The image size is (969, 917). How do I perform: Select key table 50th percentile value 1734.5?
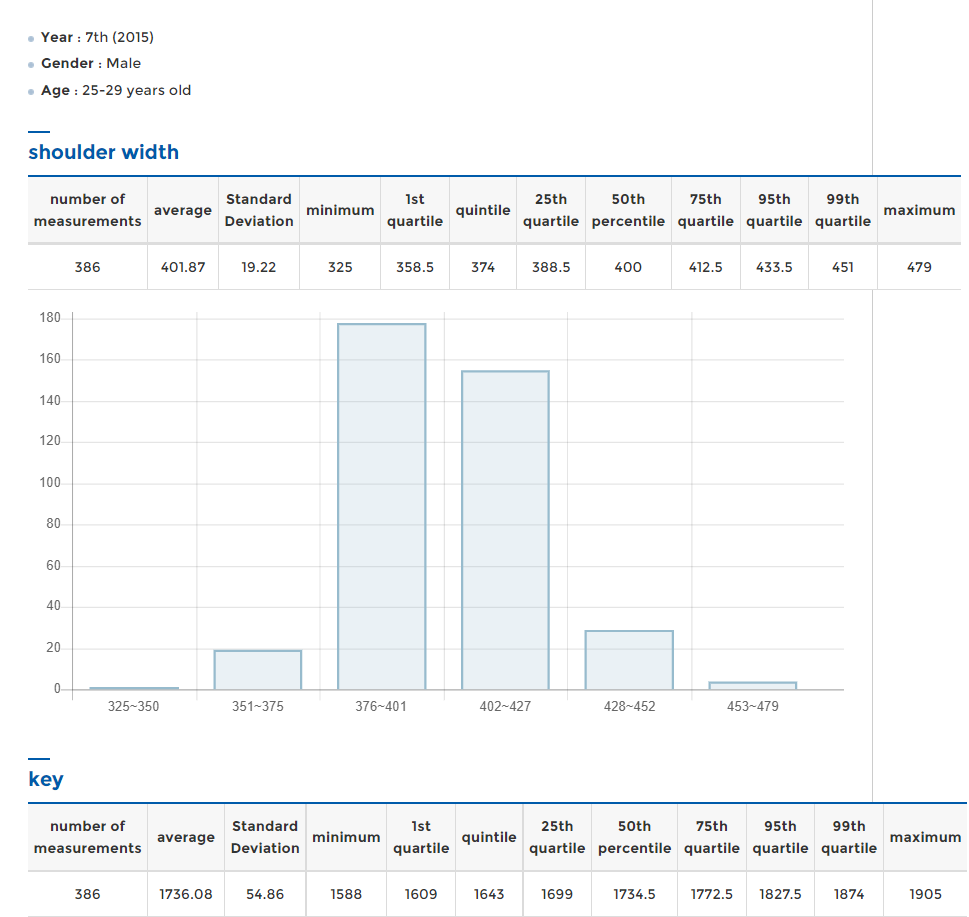[x=634, y=894]
